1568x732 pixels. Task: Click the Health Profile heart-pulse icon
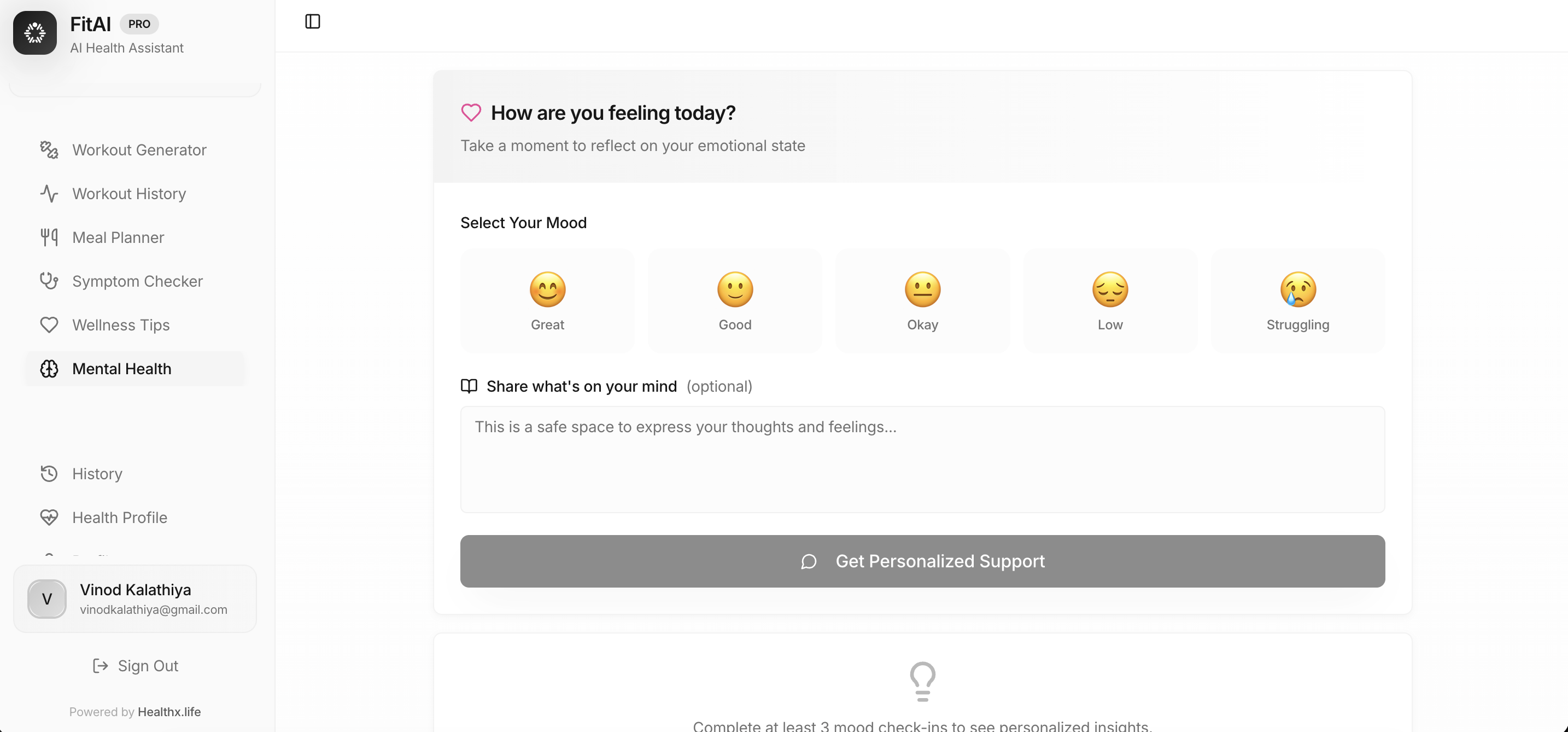tap(49, 518)
